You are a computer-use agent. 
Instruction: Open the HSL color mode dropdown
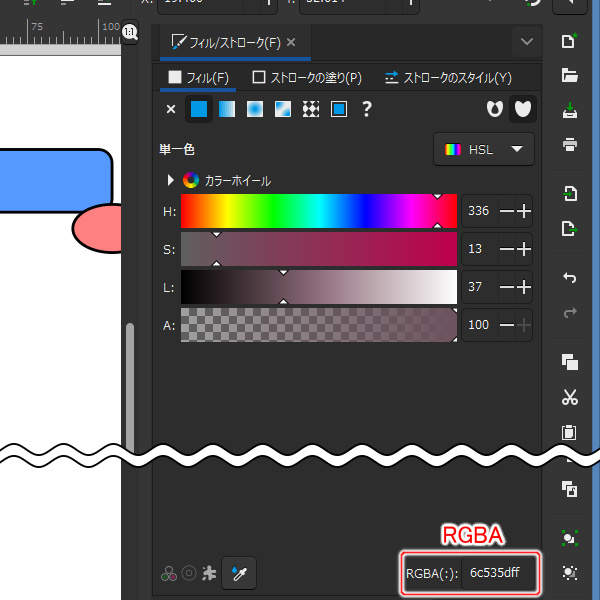coord(484,149)
